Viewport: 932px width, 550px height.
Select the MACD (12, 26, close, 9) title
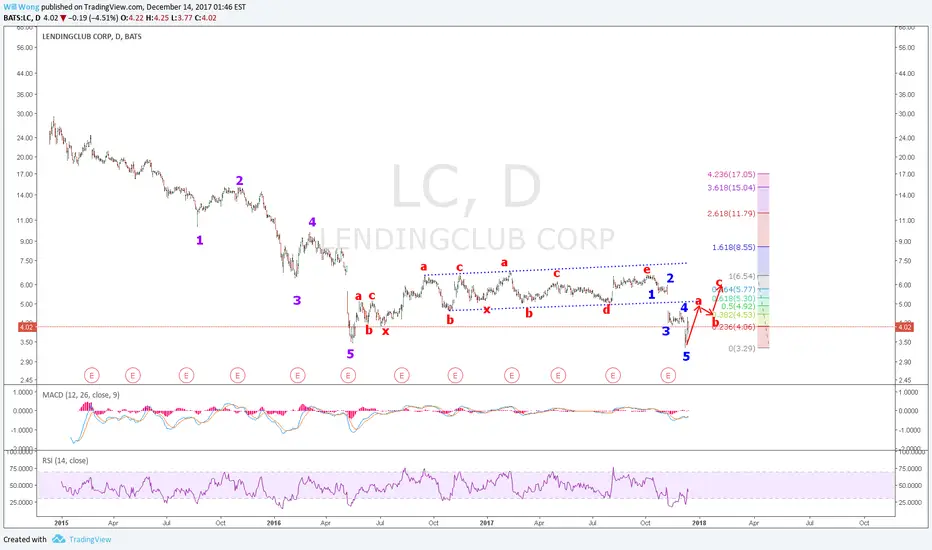click(x=81, y=395)
